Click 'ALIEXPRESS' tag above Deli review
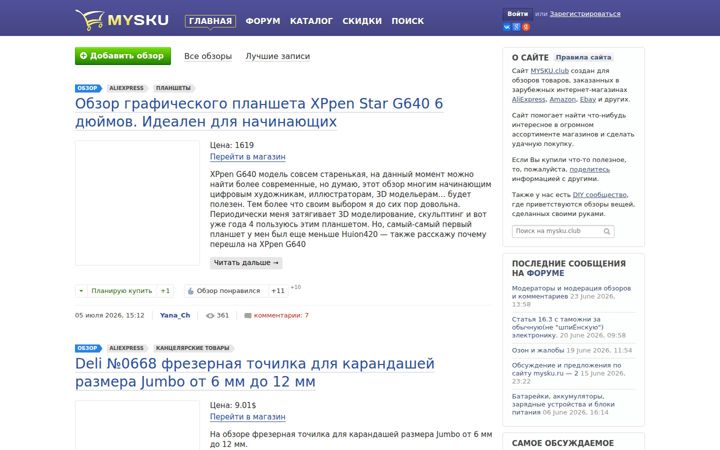This screenshot has width=720, height=450. coord(126,348)
